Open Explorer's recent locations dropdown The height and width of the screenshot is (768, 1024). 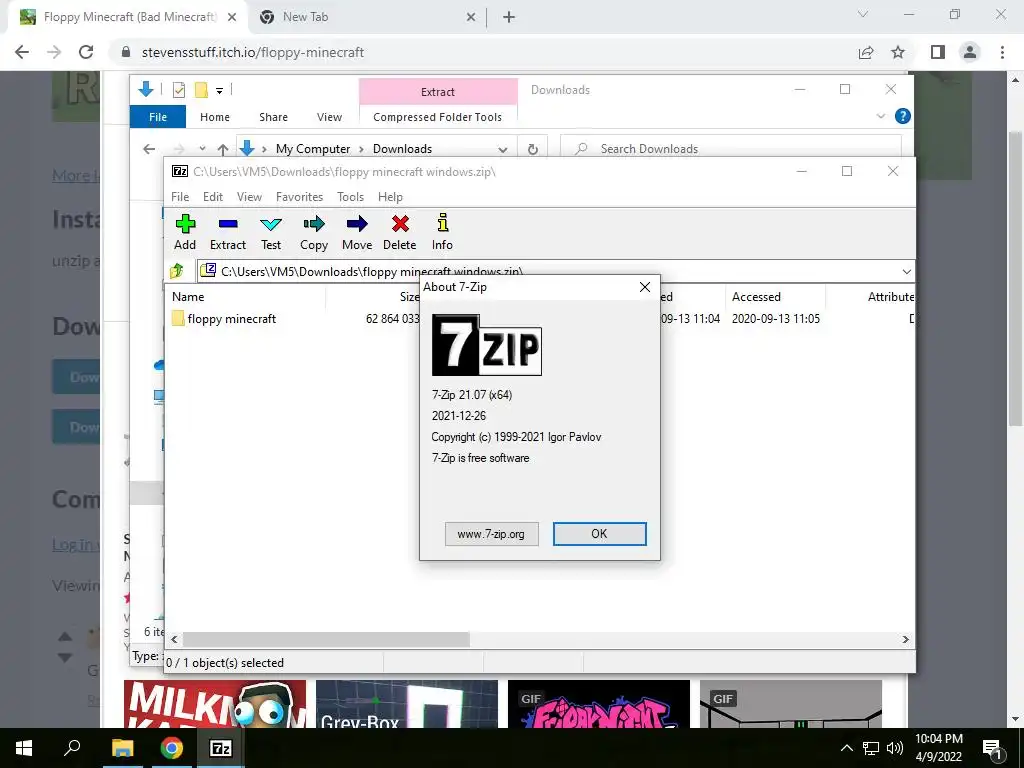coord(202,149)
